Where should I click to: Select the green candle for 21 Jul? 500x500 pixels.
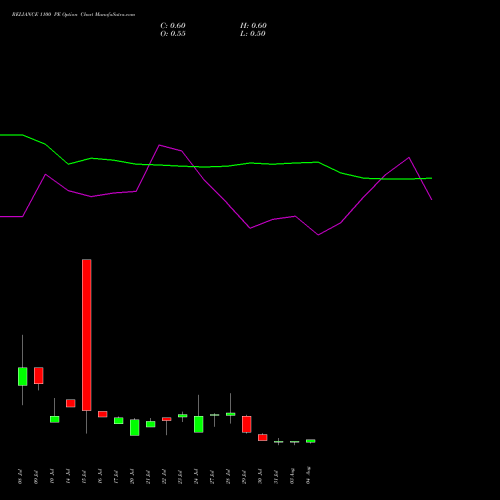click(151, 424)
